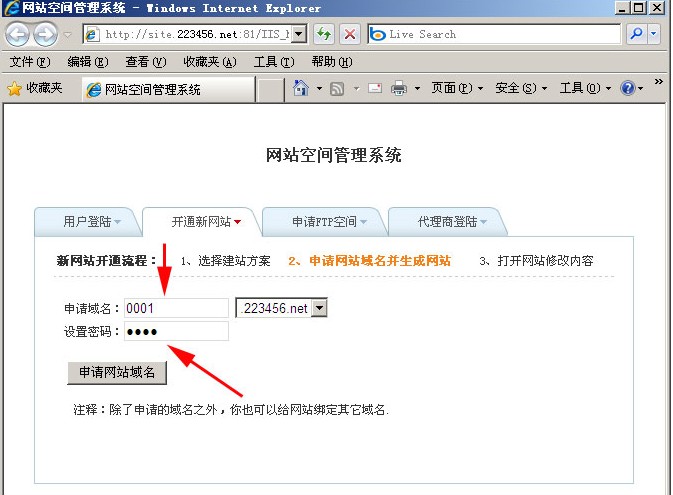The width and height of the screenshot is (673, 495).
Task: Click the browser Back arrow button
Action: pyautogui.click(x=17, y=34)
